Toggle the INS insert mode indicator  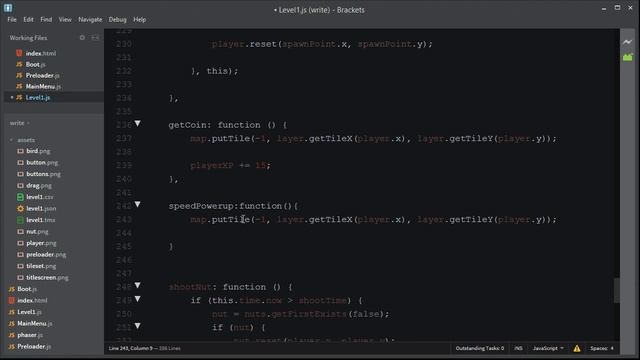[x=518, y=348]
